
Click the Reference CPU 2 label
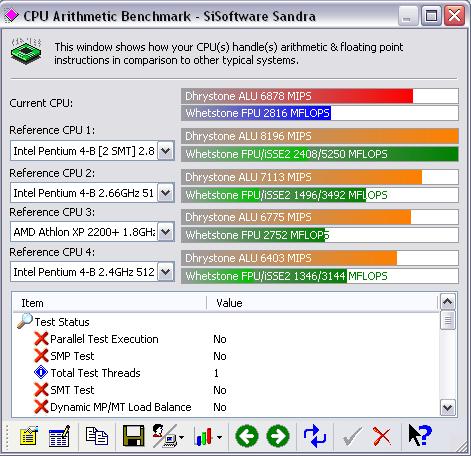coord(52,173)
